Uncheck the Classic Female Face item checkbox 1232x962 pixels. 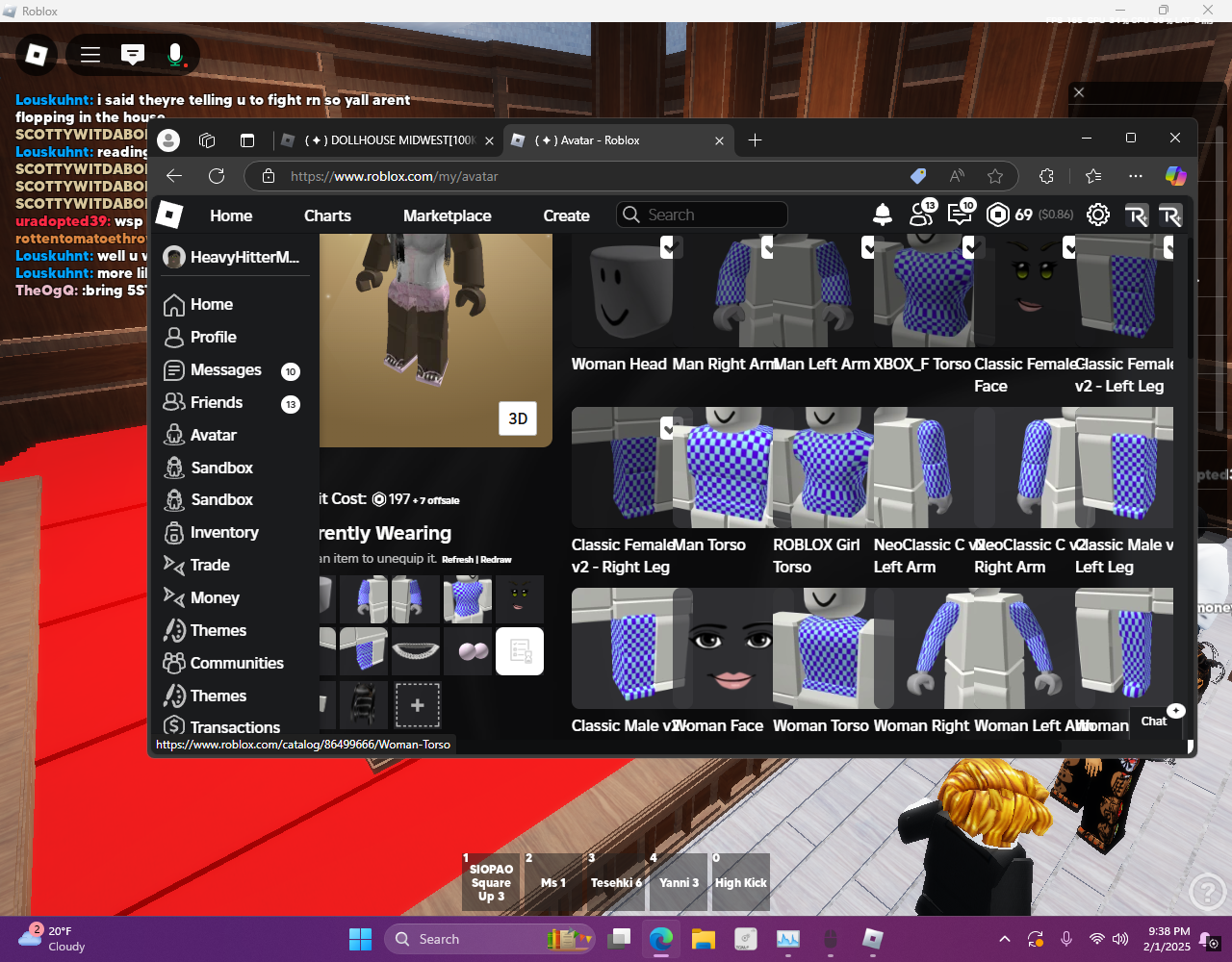(x=1069, y=247)
